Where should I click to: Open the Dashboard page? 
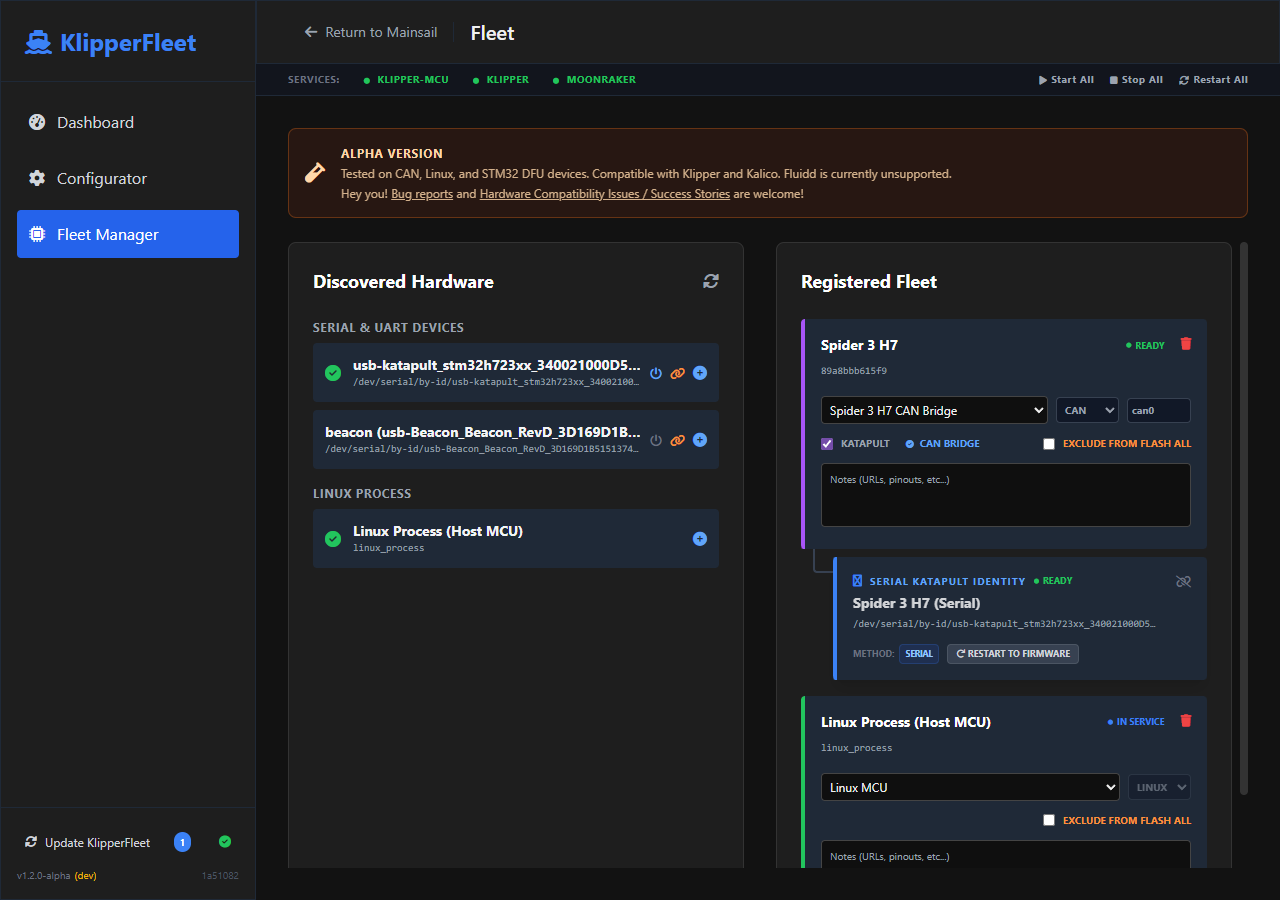click(128, 122)
